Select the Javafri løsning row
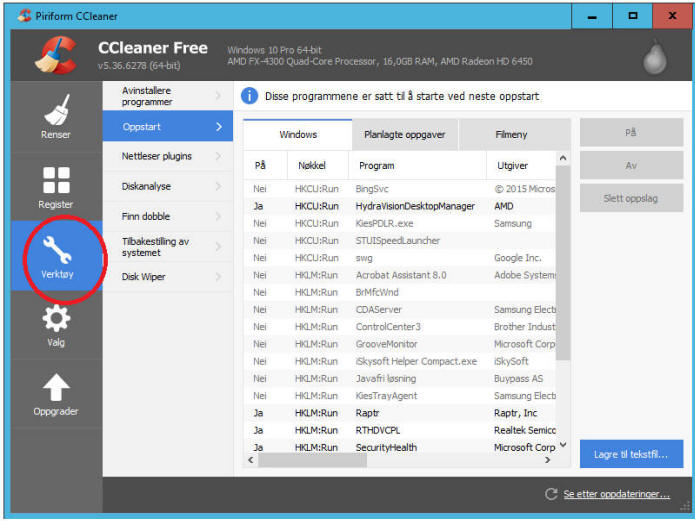695x521 pixels. coord(400,379)
